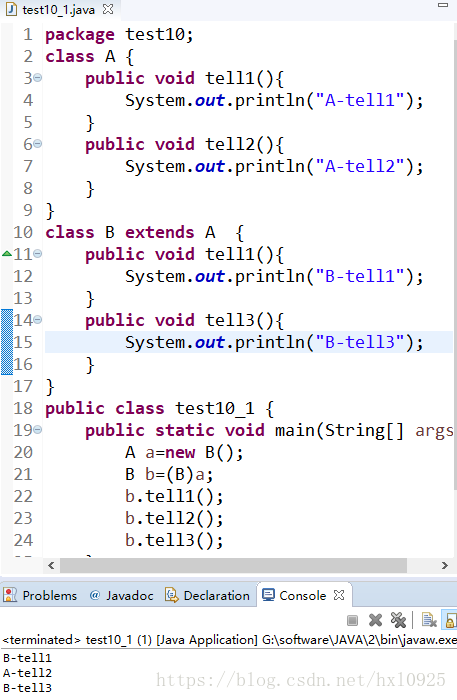Collapse class B's tell1 at line 11
Viewport: 457px width, 700px height.
pos(38,254)
